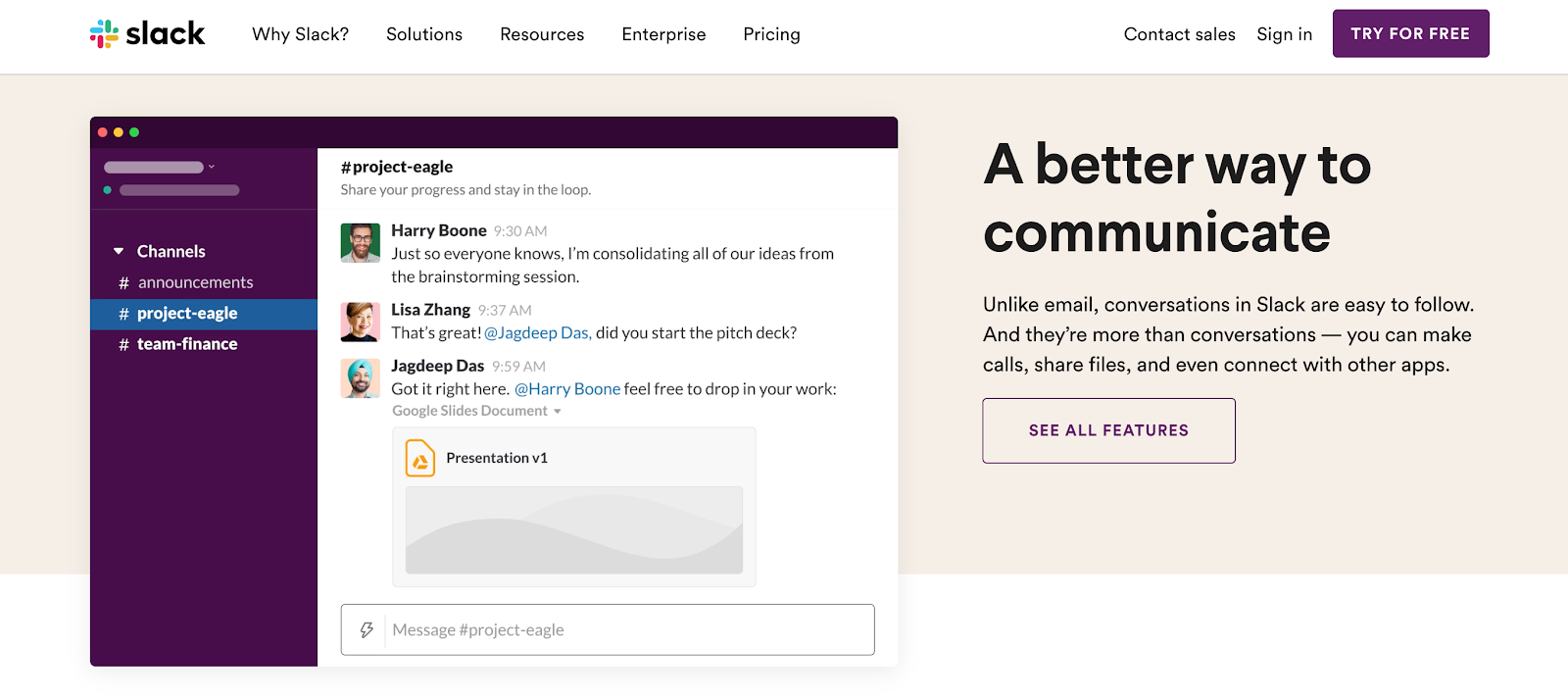
Task: Click the Message #project-eagle input field
Action: pyautogui.click(x=627, y=629)
